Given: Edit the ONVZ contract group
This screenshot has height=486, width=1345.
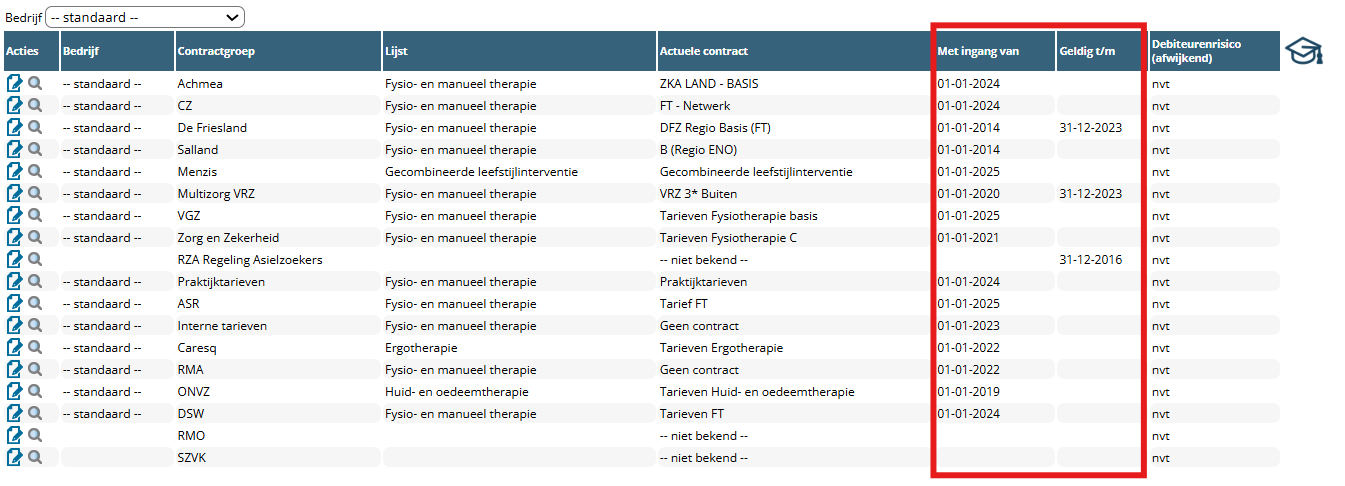Looking at the screenshot, I should point(15,391).
